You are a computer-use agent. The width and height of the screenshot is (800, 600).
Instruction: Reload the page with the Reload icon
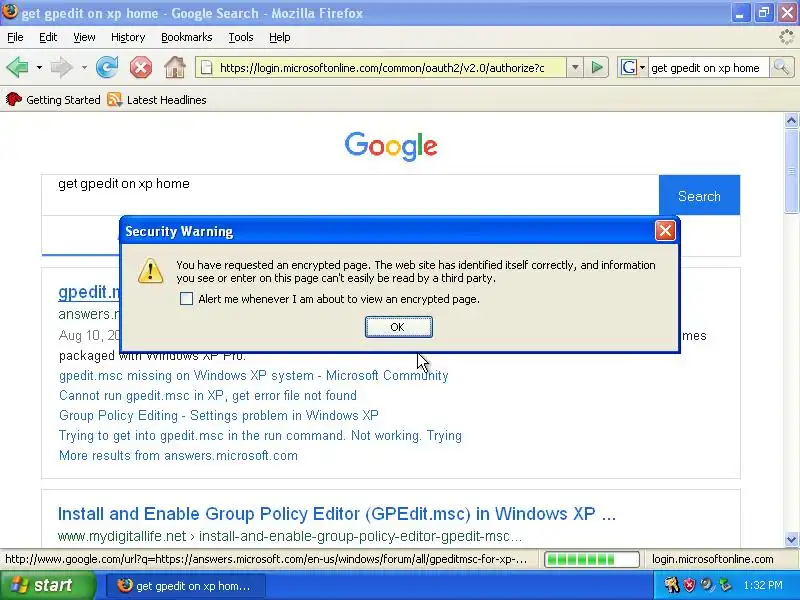coord(107,67)
